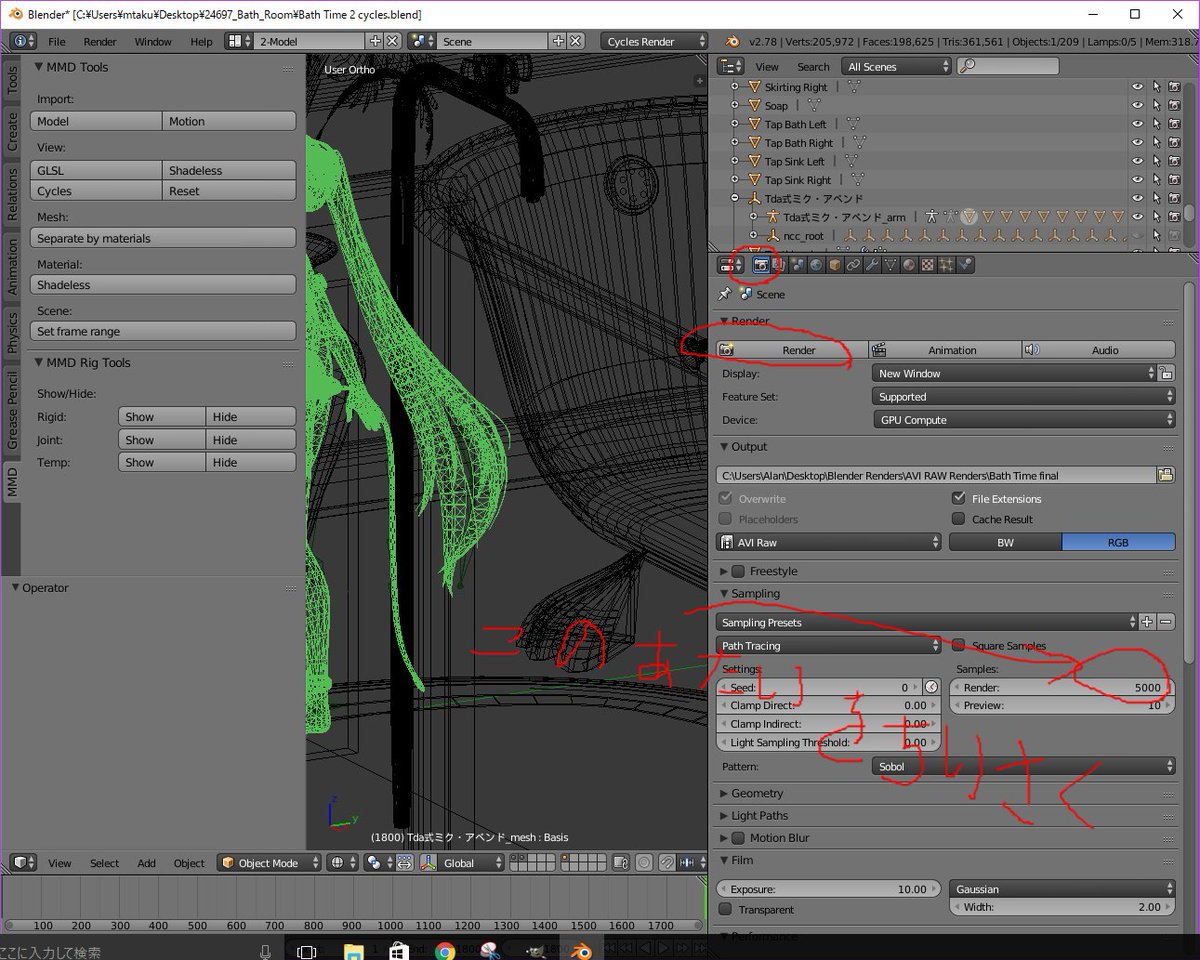The width and height of the screenshot is (1200, 960).
Task: Open the Sobol pattern dropdown
Action: coord(1024,767)
